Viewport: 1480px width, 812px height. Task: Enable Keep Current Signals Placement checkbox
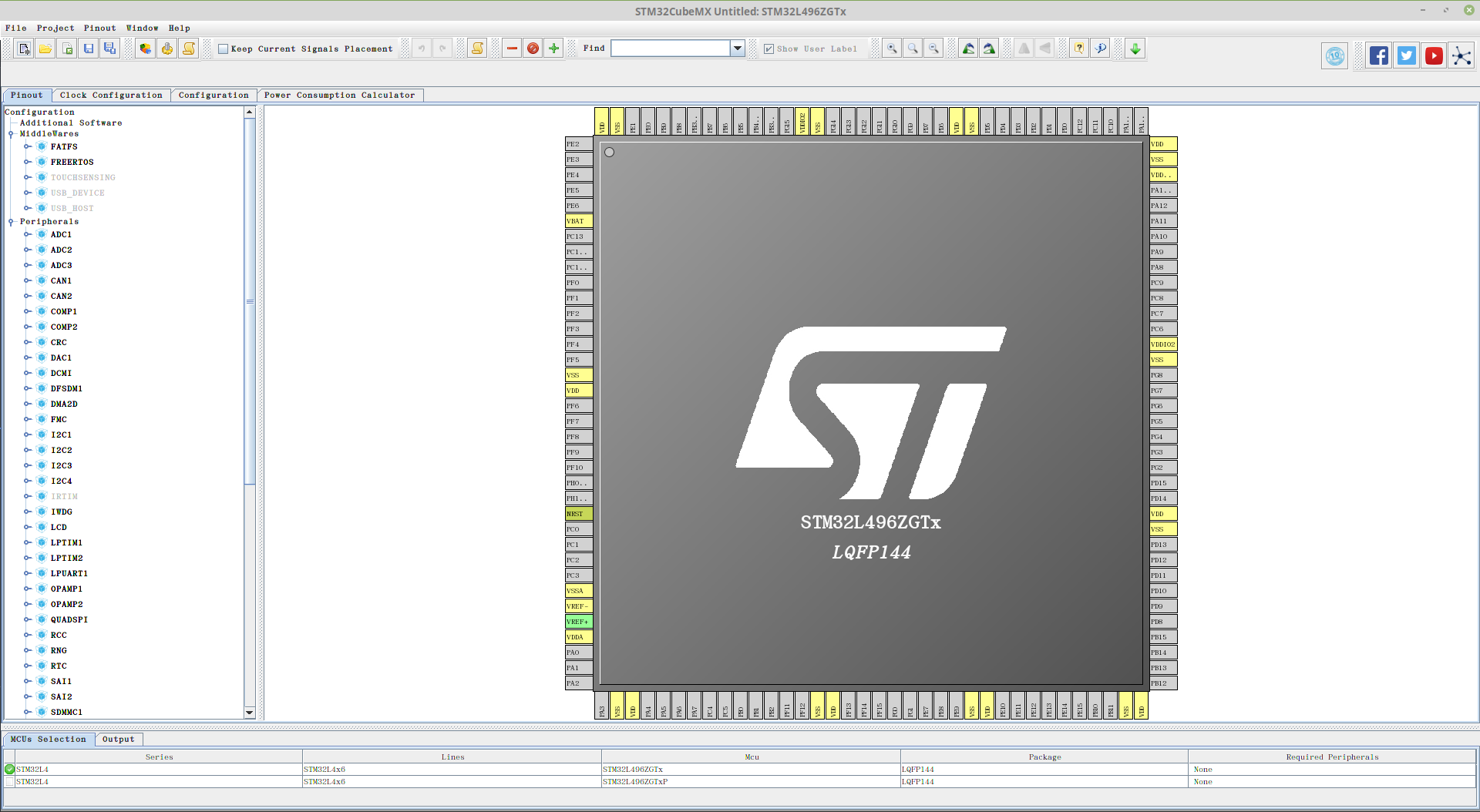pos(224,49)
